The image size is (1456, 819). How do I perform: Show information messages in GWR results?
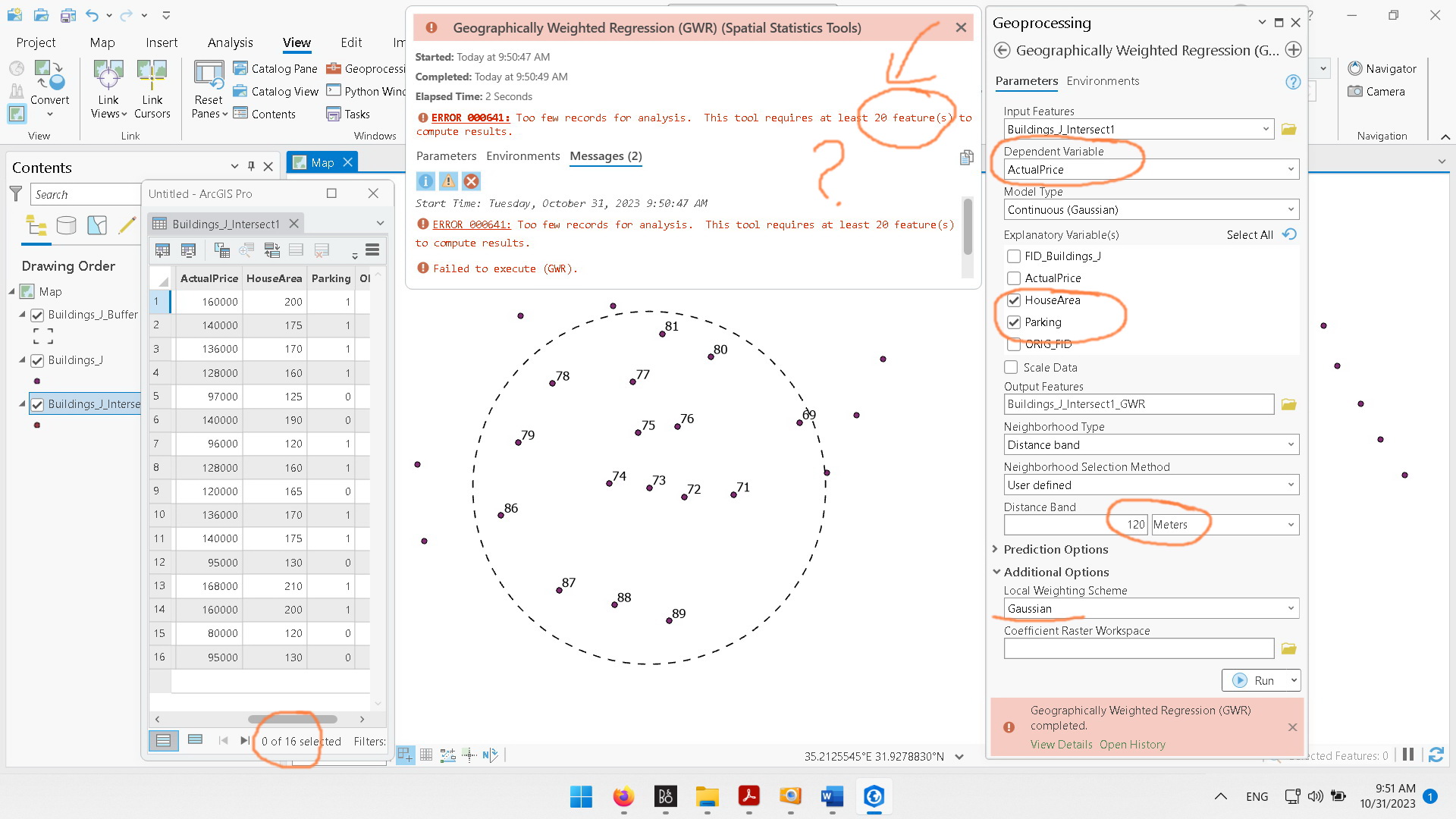click(425, 181)
